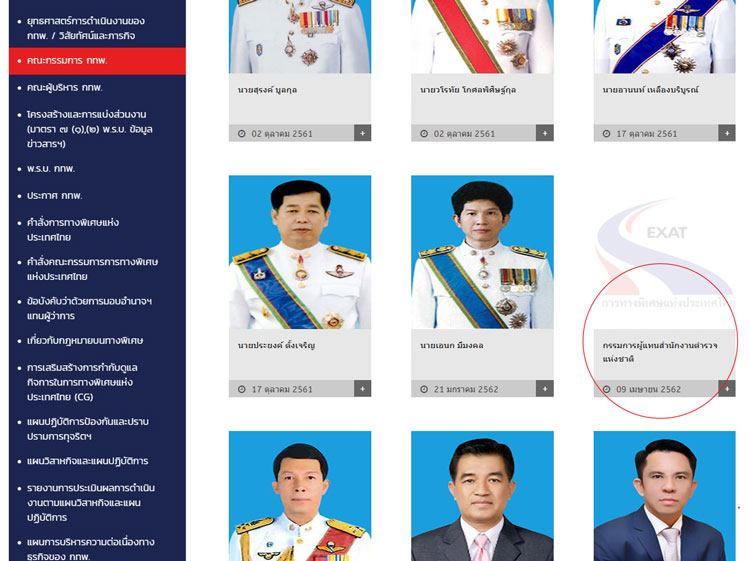Click นายประยงค์ ตั้งเจริญ name link
The width and height of the screenshot is (750, 561).
click(276, 345)
